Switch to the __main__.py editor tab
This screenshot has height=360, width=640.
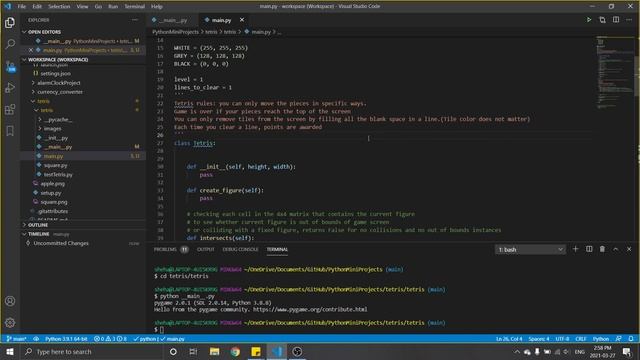173,20
